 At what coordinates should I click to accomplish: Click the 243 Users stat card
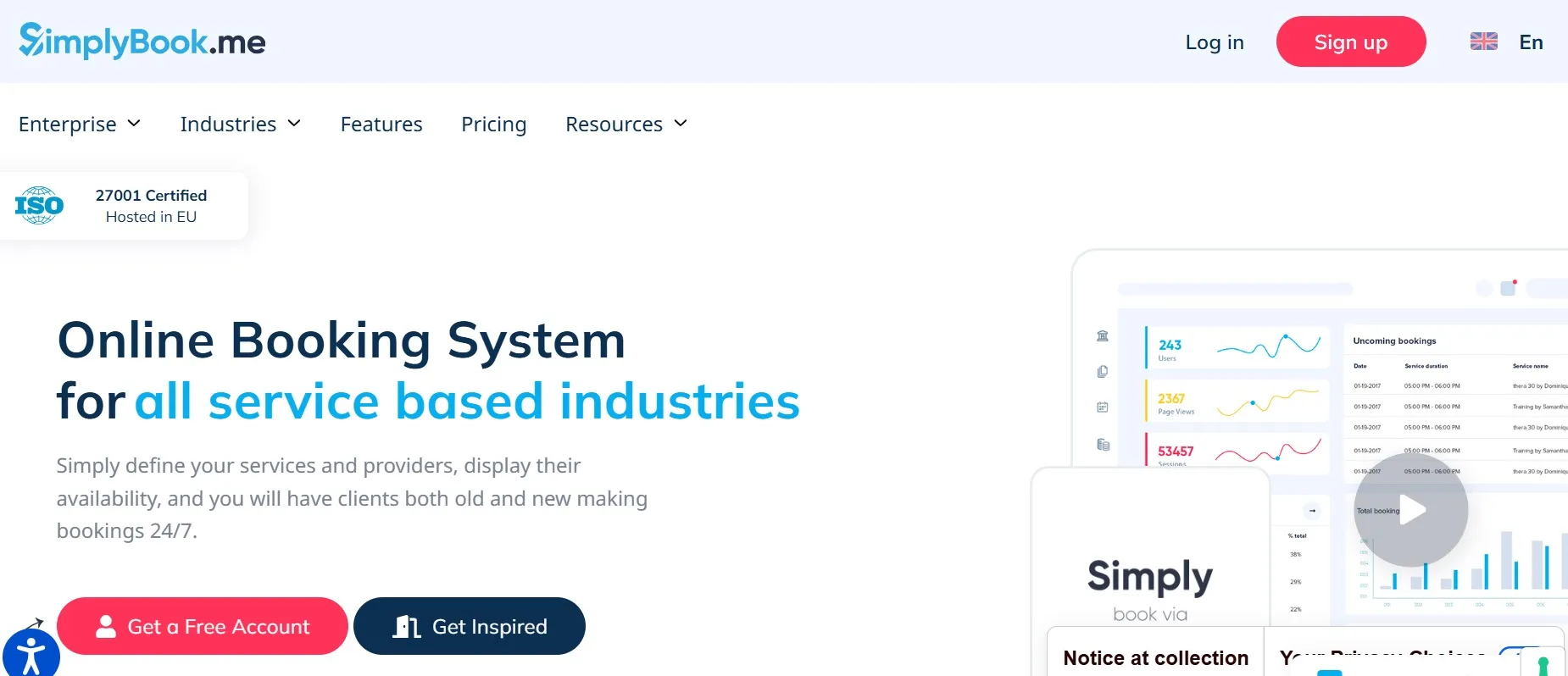click(x=1237, y=347)
